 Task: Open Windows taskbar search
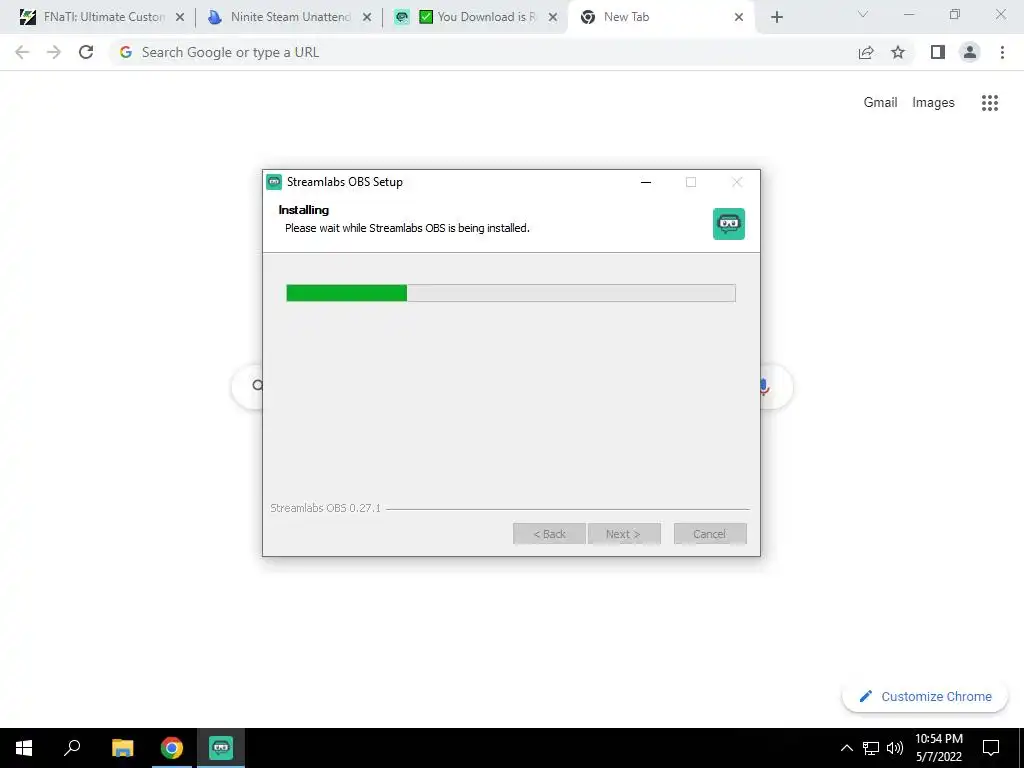click(x=72, y=748)
